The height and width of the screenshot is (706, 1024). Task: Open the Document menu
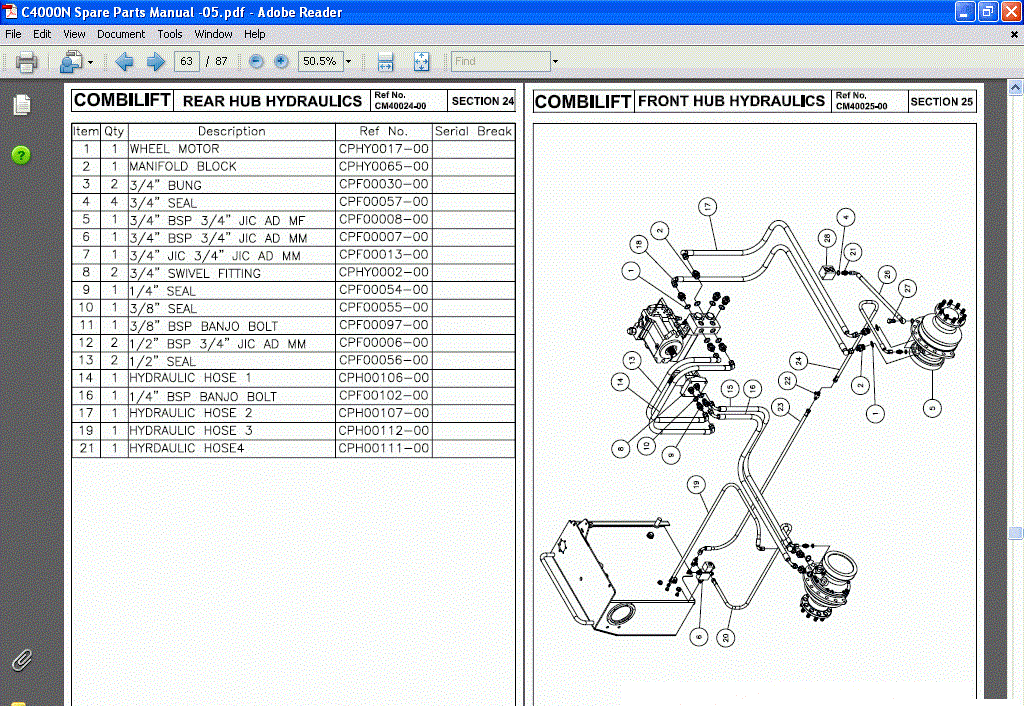[121, 33]
